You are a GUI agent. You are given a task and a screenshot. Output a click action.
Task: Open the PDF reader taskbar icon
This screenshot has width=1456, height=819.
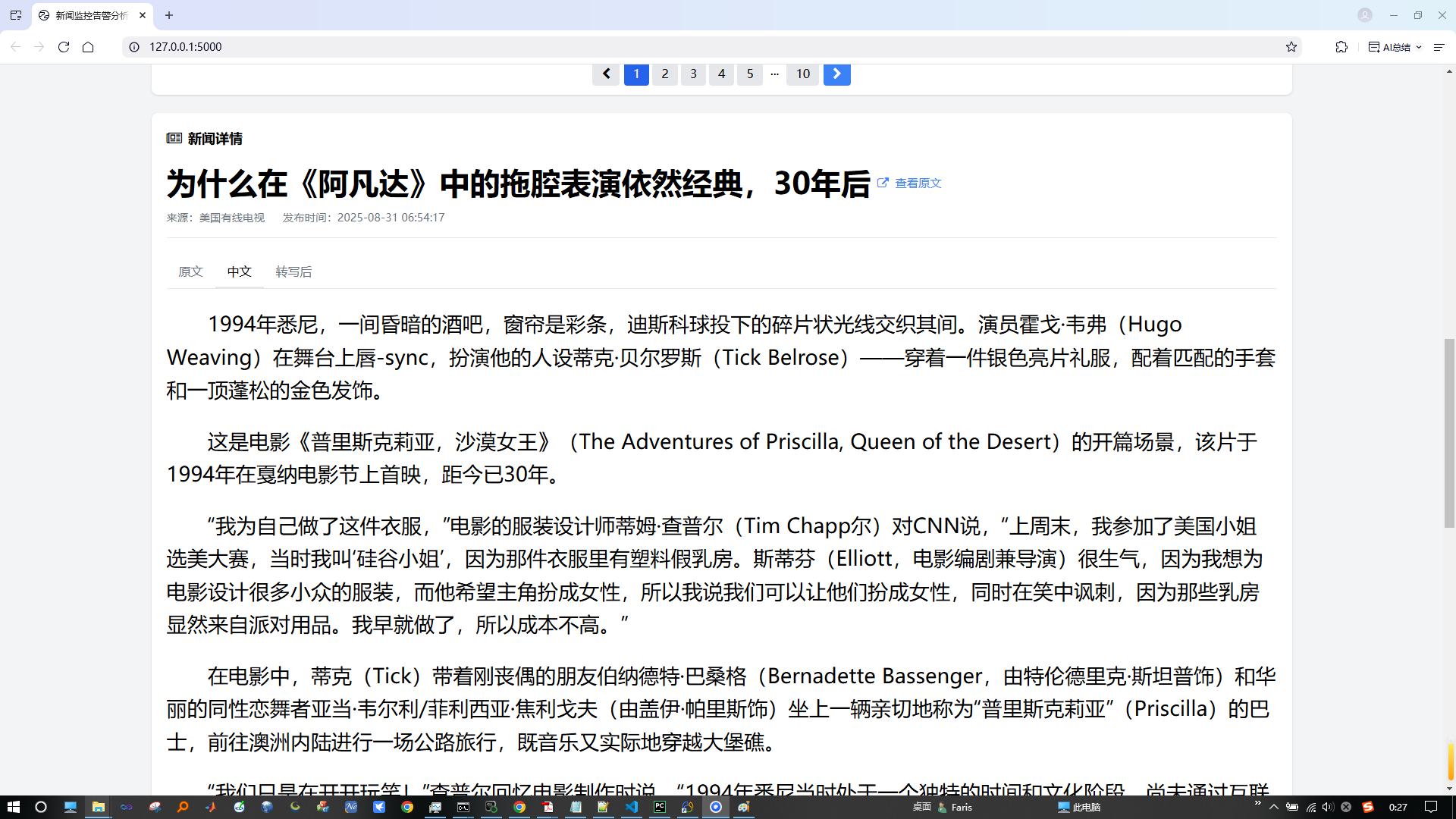[548, 807]
